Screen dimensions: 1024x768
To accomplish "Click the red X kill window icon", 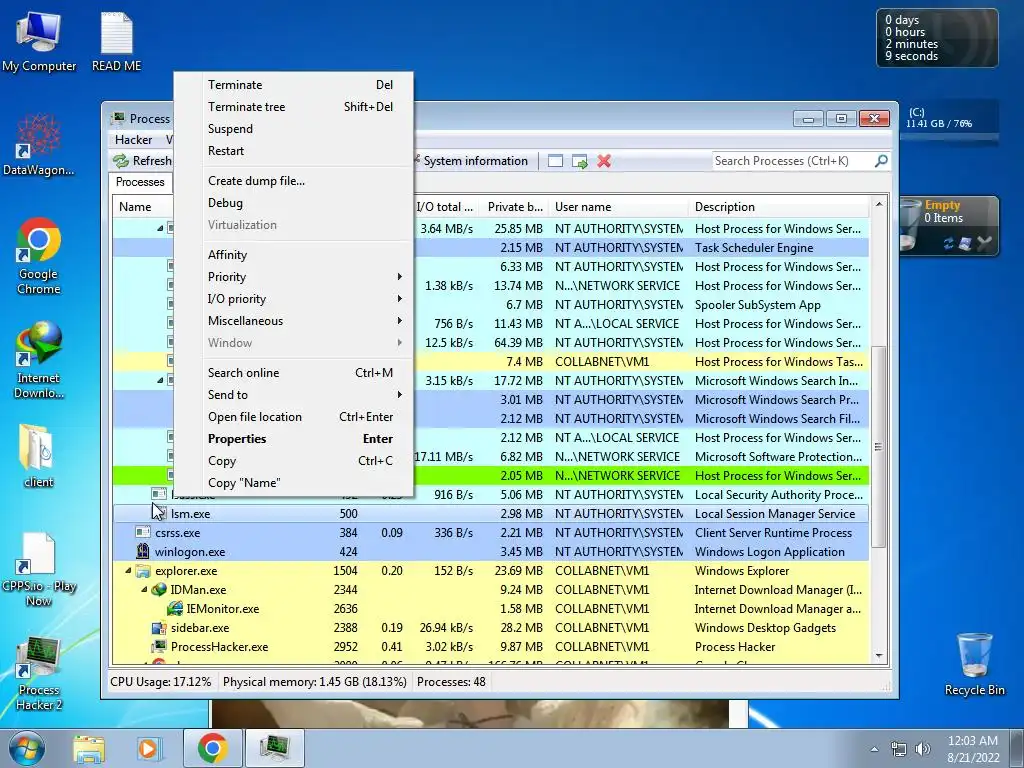I will pyautogui.click(x=604, y=161).
